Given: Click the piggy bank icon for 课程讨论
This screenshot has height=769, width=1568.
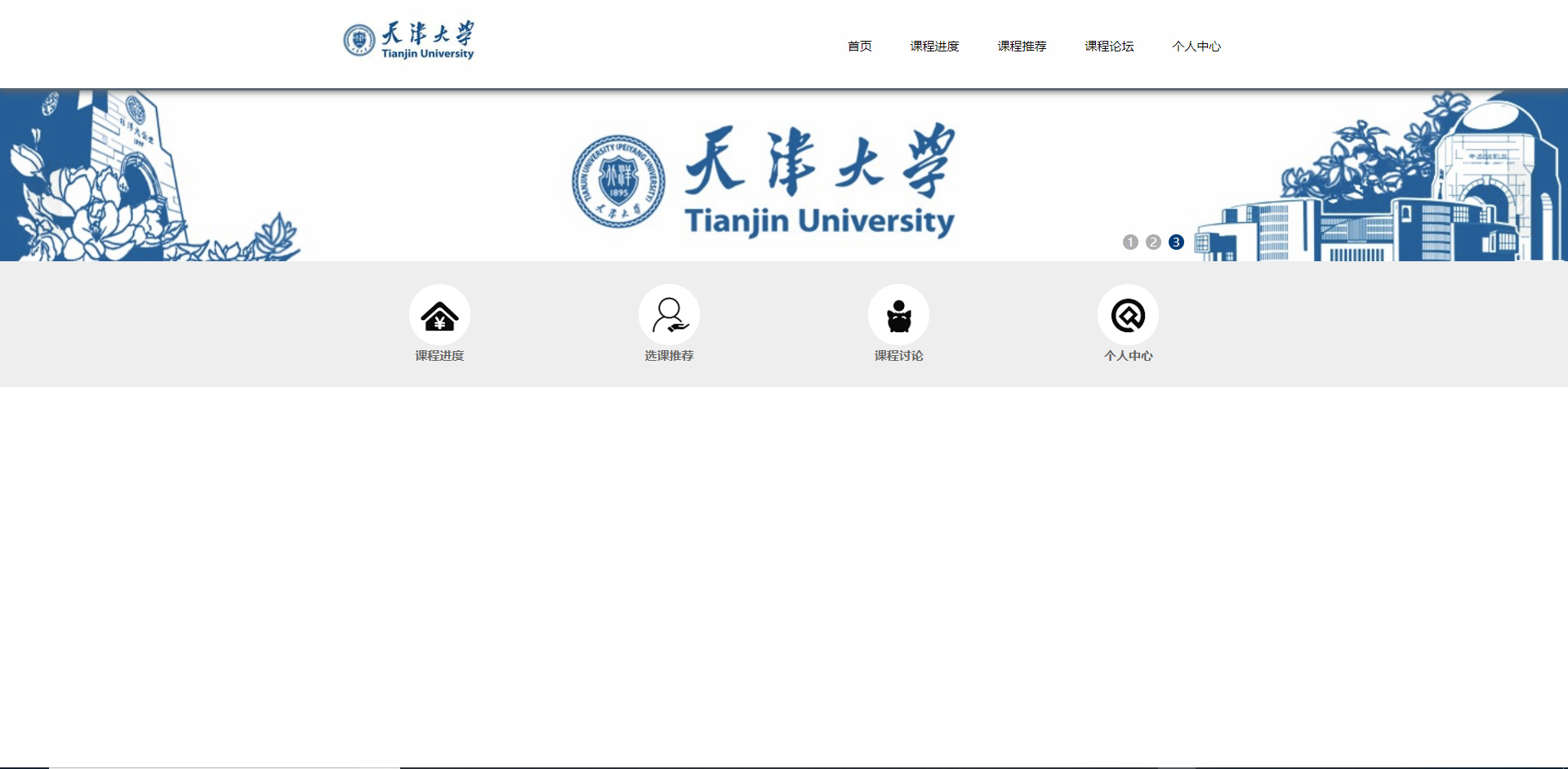Looking at the screenshot, I should 898,315.
